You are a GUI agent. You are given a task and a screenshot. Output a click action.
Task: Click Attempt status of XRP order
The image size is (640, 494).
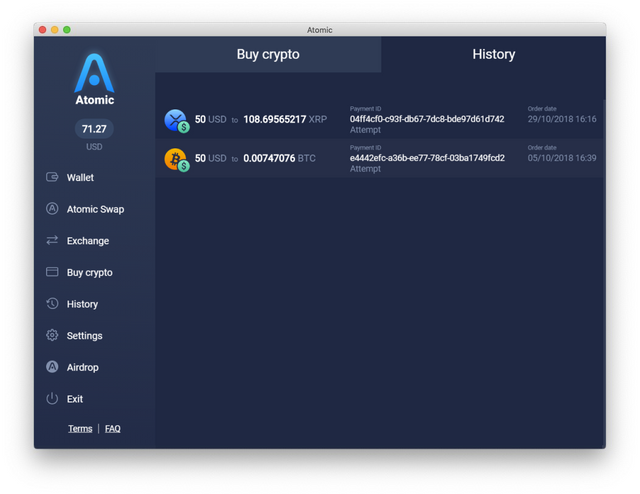pyautogui.click(x=365, y=130)
